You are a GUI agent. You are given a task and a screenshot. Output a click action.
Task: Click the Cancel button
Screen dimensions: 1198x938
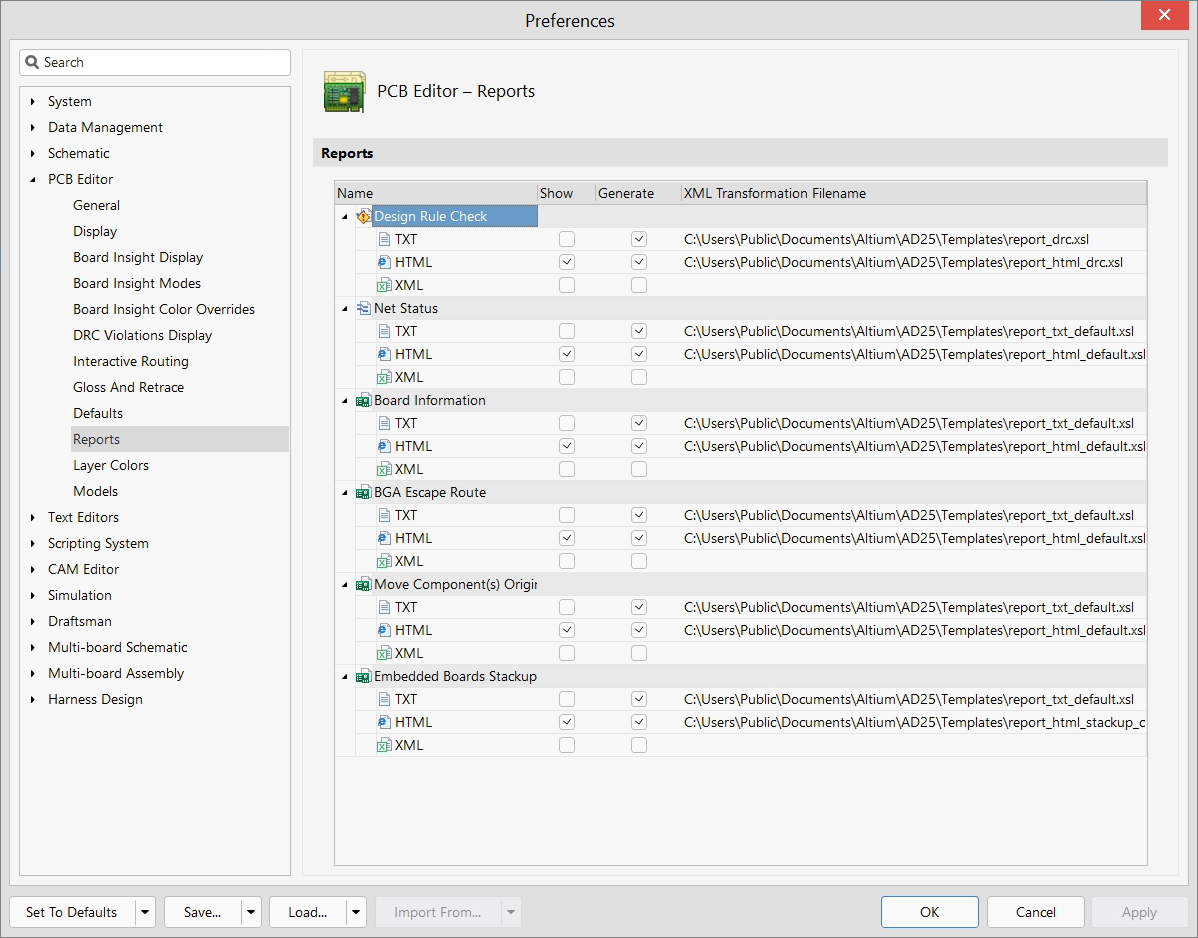coord(1035,912)
